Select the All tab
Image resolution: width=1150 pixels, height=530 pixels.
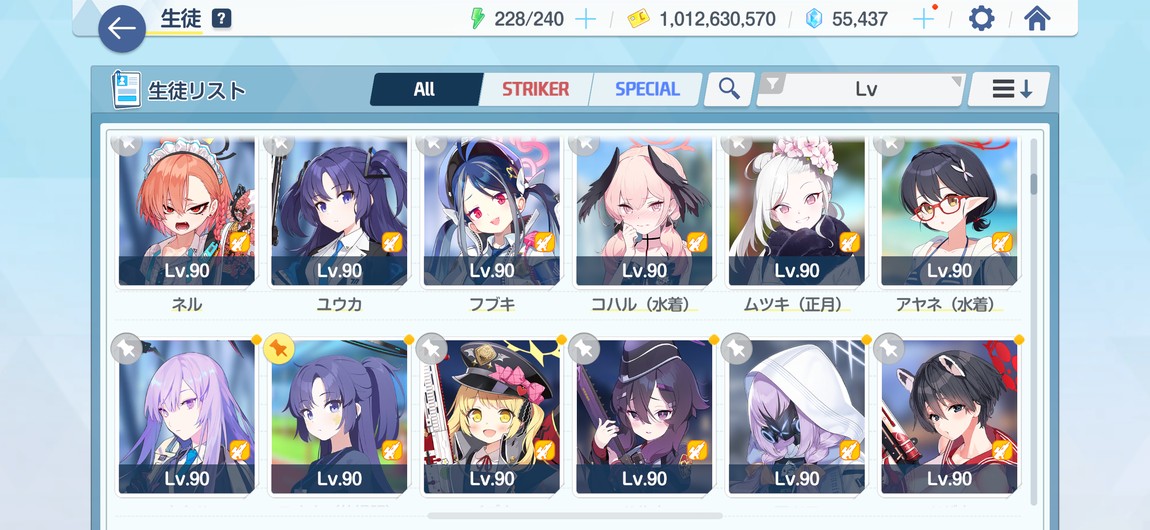424,89
